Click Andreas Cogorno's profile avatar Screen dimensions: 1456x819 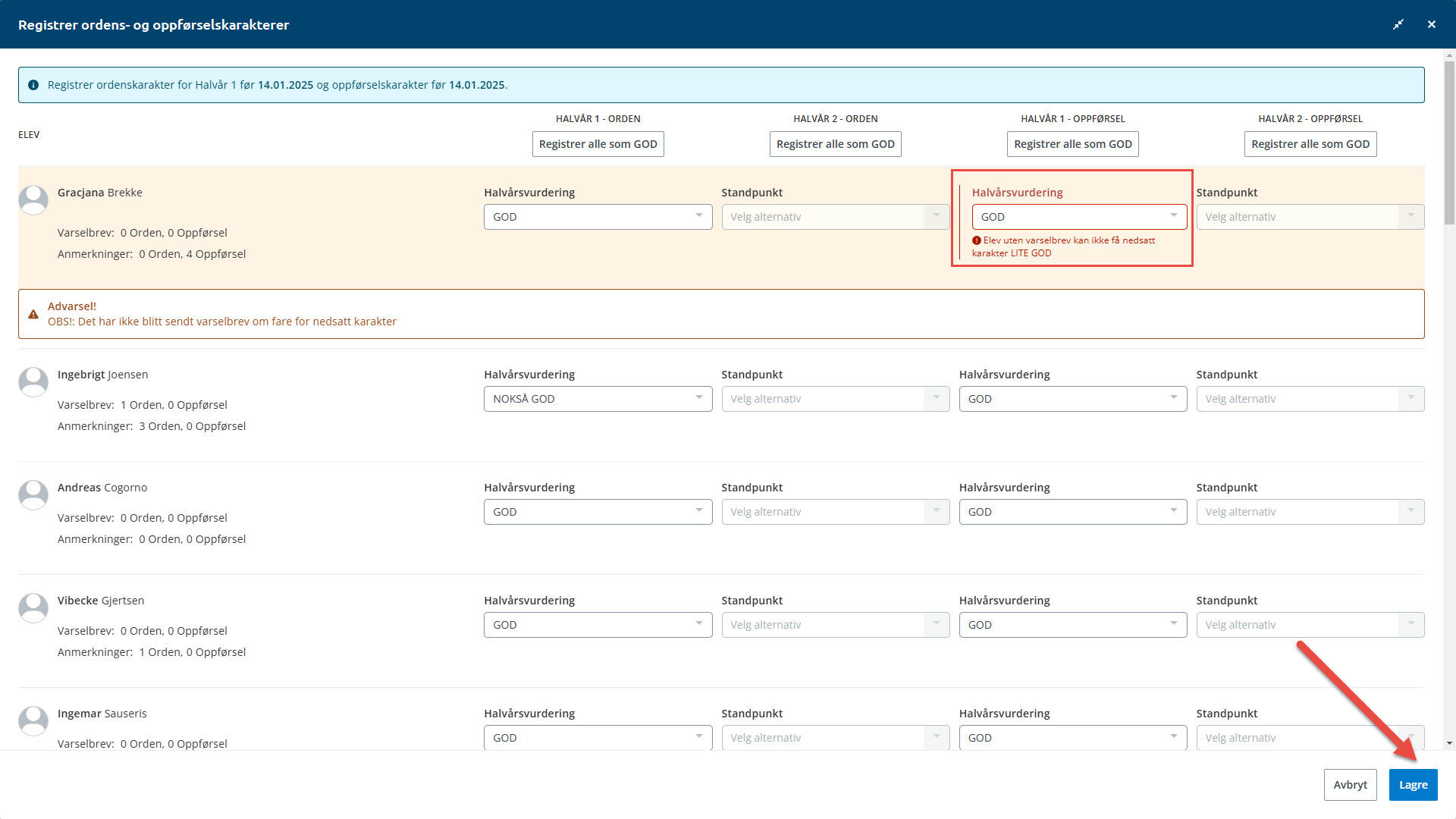[x=33, y=494]
